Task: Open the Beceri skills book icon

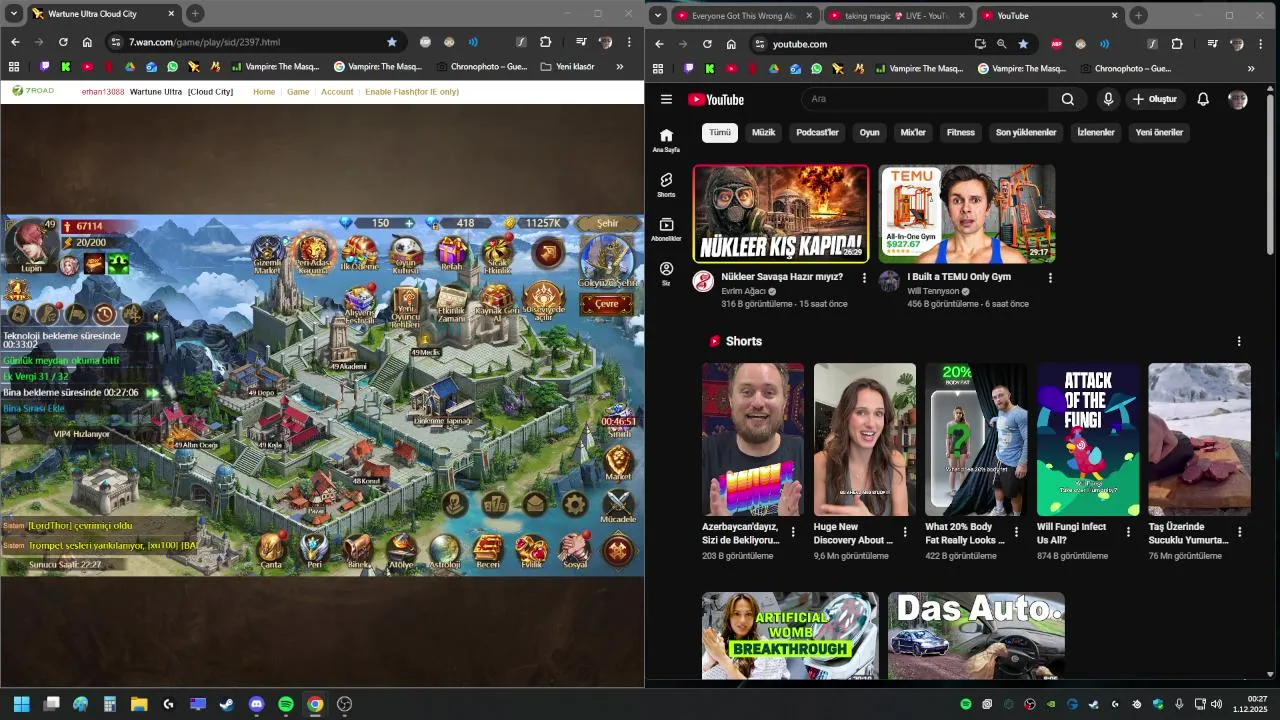Action: [488, 549]
